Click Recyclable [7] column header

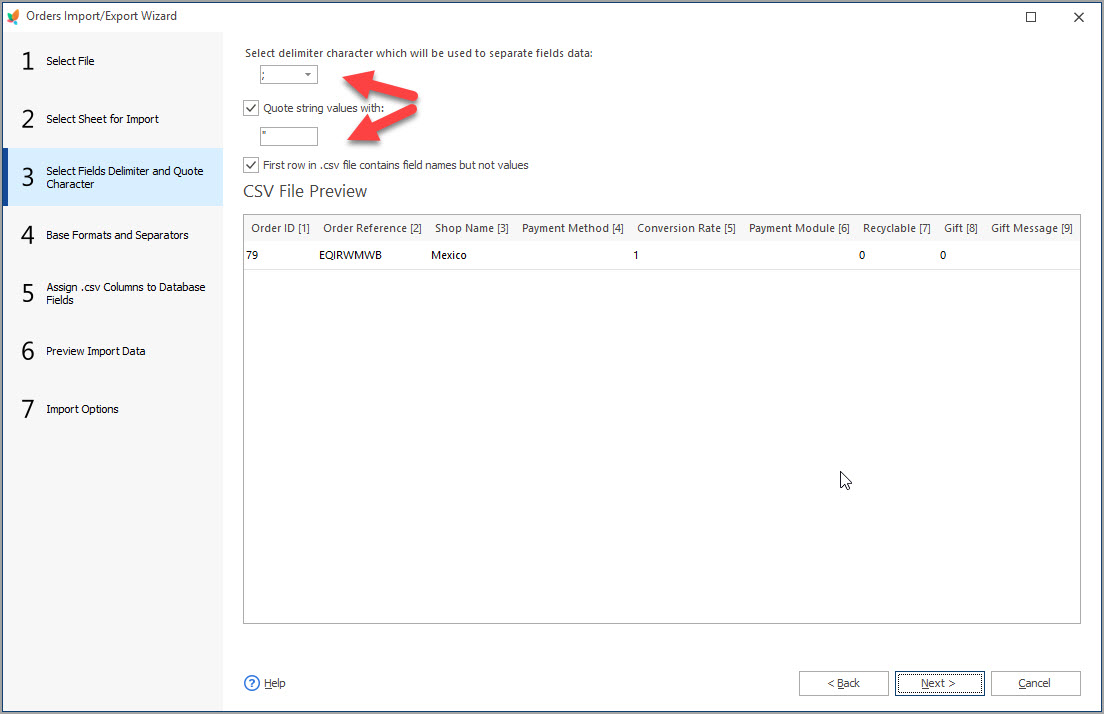coord(896,228)
